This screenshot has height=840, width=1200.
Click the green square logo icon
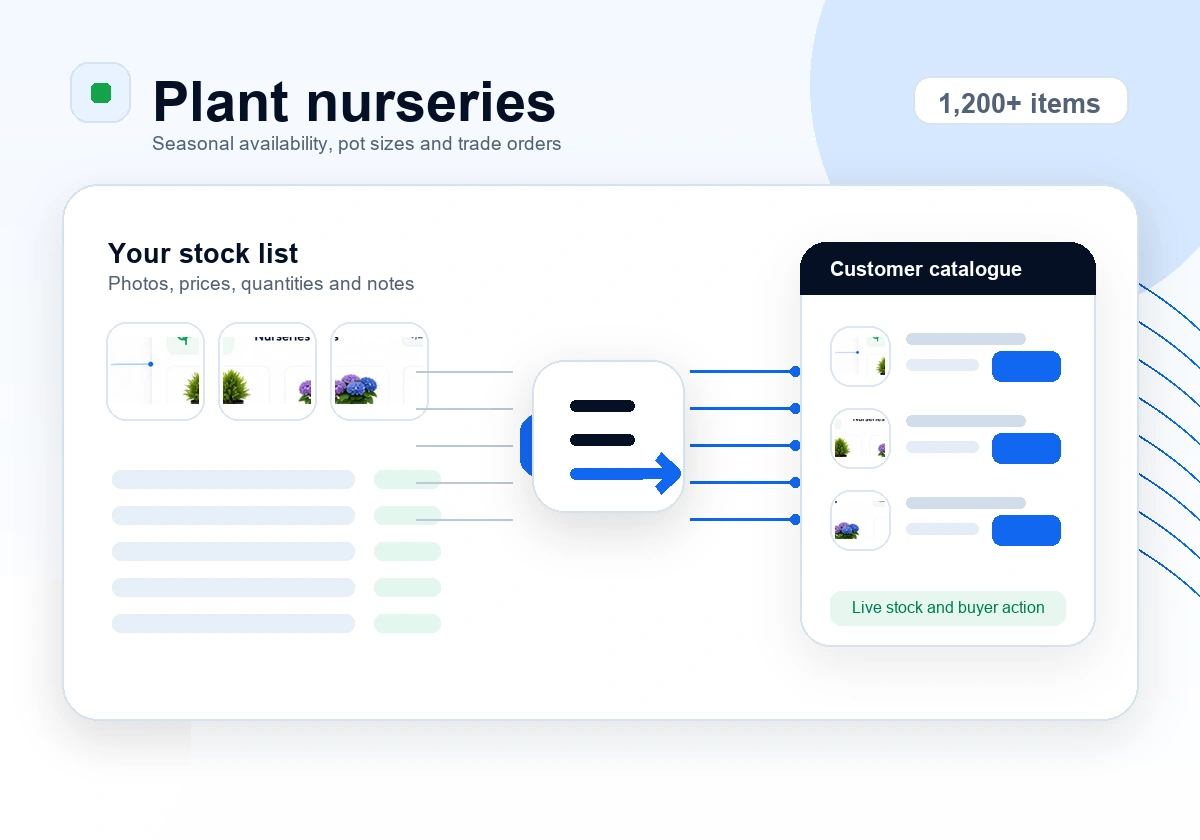point(100,93)
